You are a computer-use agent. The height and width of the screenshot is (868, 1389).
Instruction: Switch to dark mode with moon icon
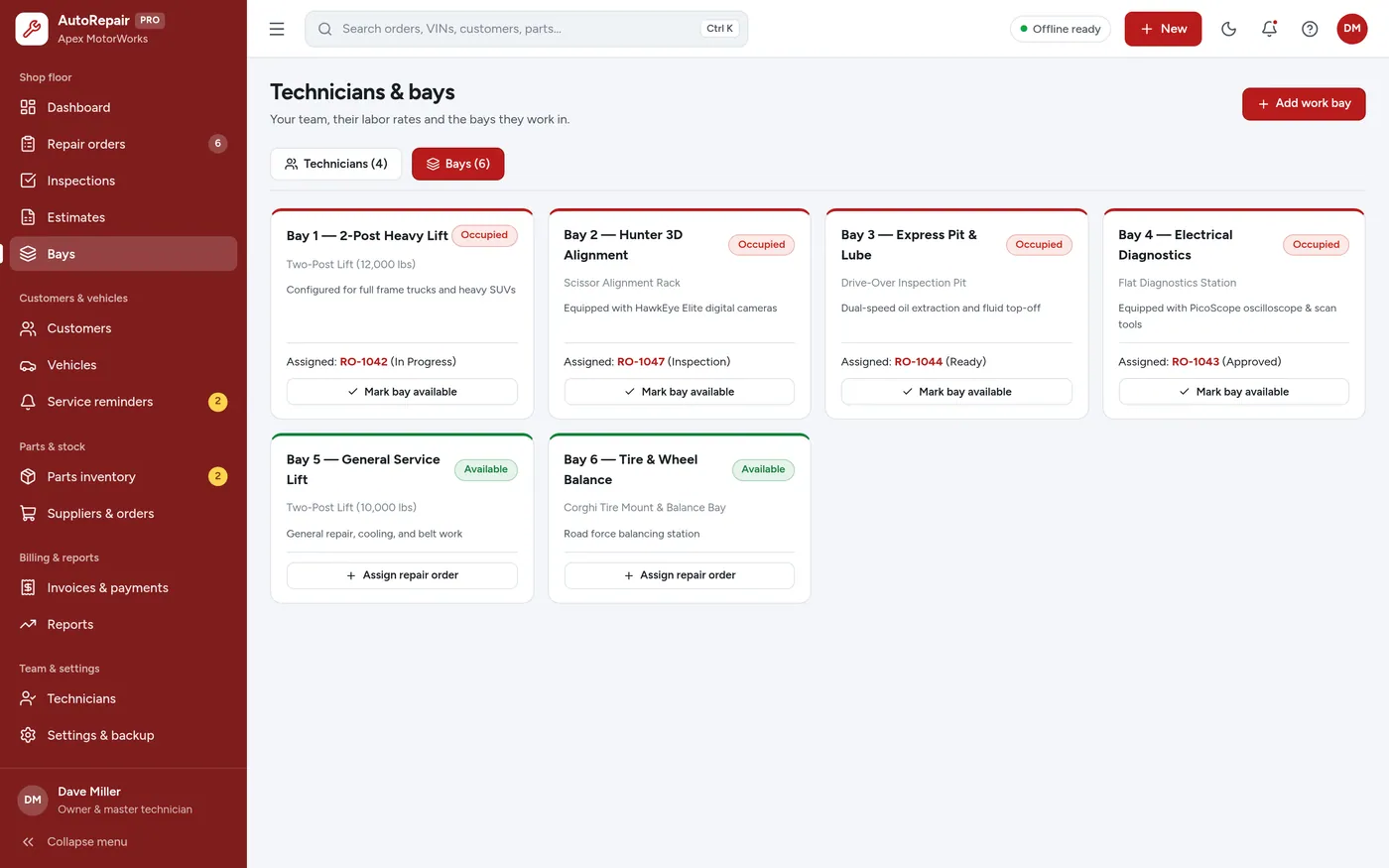coord(1228,29)
